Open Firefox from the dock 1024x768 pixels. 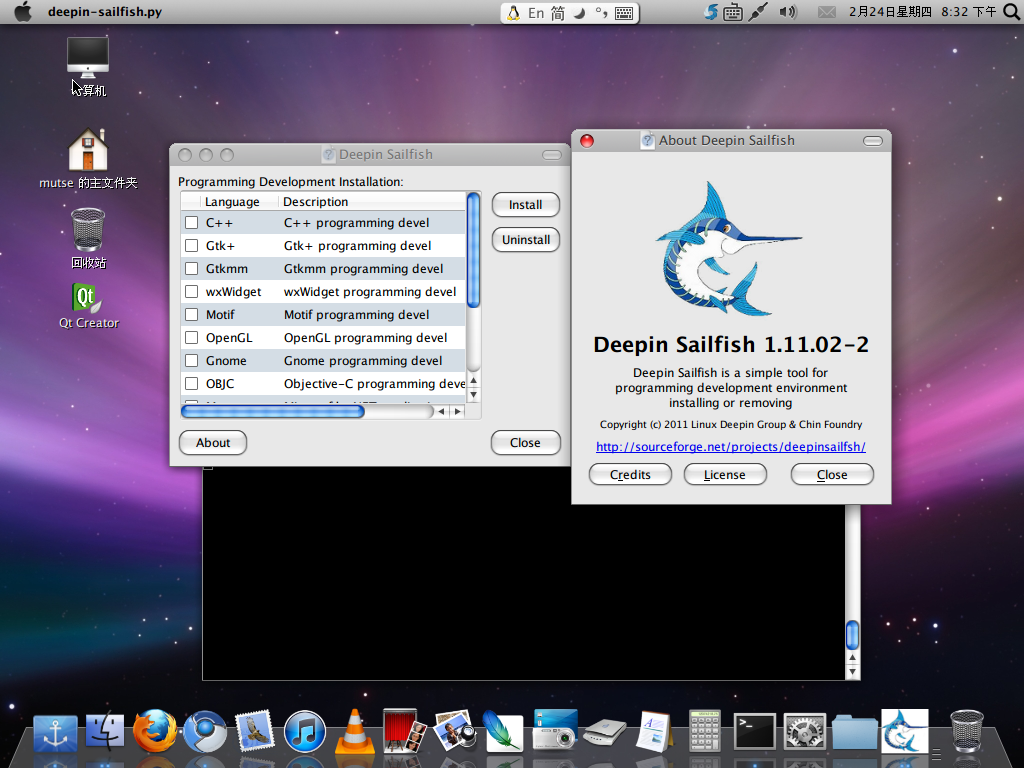[155, 731]
